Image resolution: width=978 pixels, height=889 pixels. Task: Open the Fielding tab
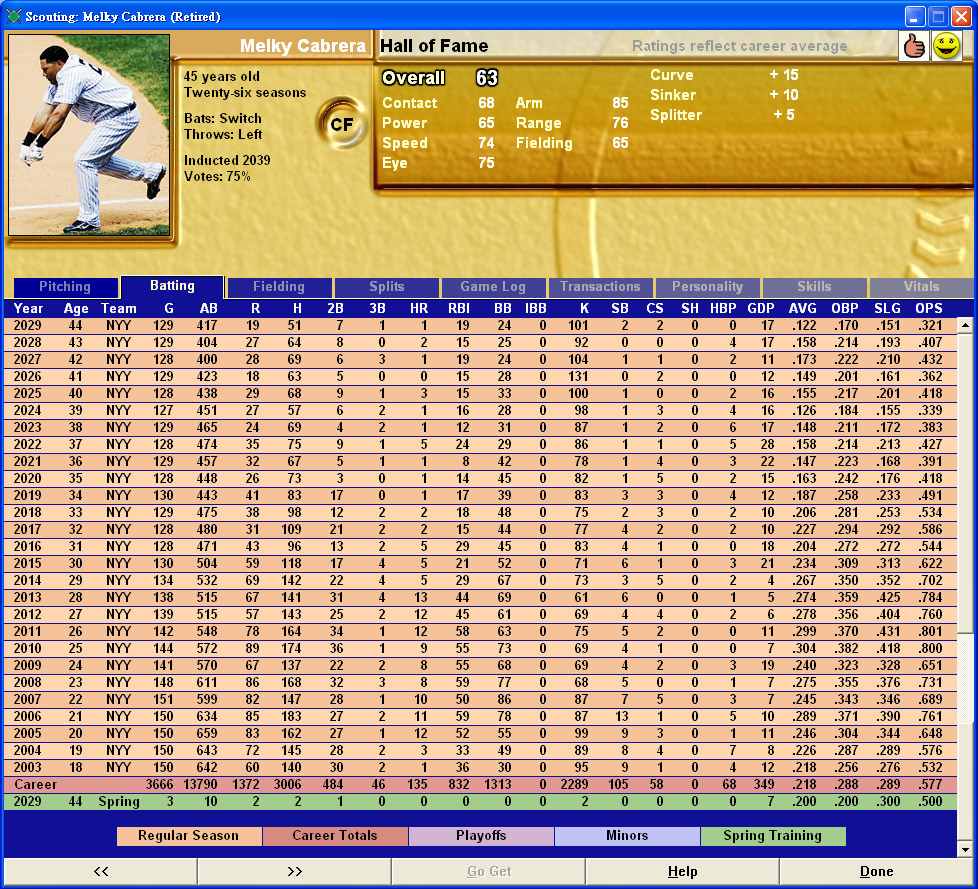coord(279,287)
